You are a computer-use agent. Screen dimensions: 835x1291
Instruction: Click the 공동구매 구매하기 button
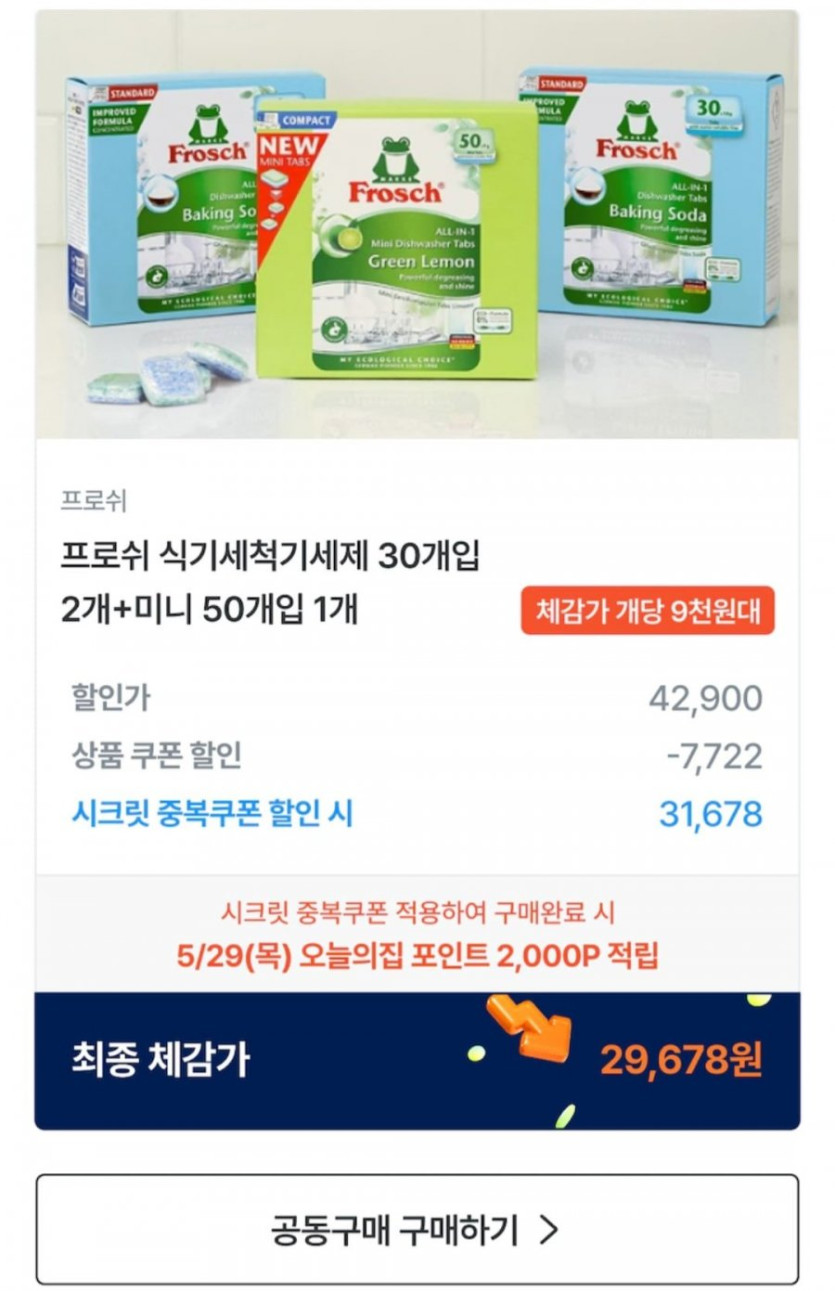(417, 1229)
